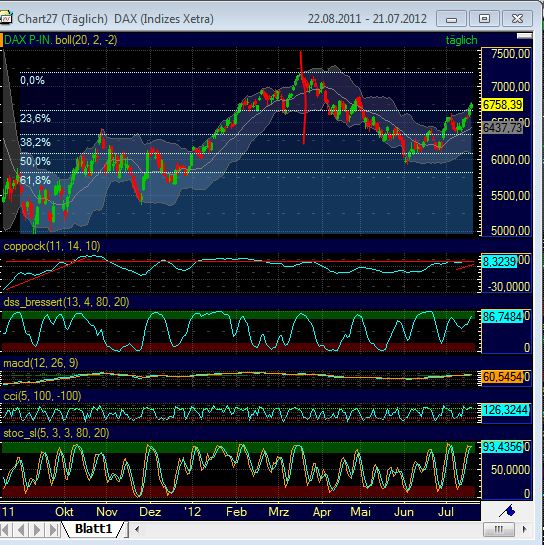Click the 5000,00 price axis label
This screenshot has height=545, width=544.
(x=511, y=231)
